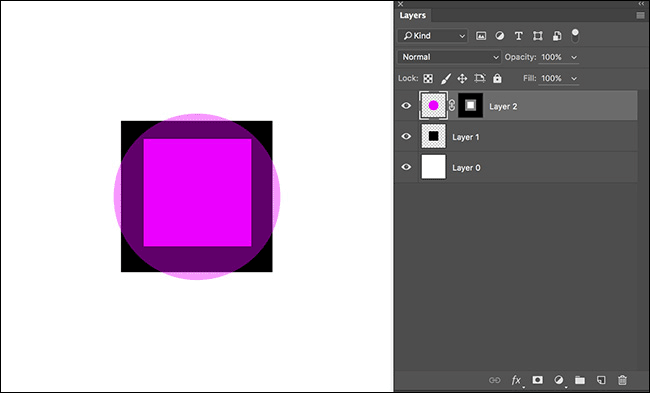Delete layer trash icon

click(622, 380)
